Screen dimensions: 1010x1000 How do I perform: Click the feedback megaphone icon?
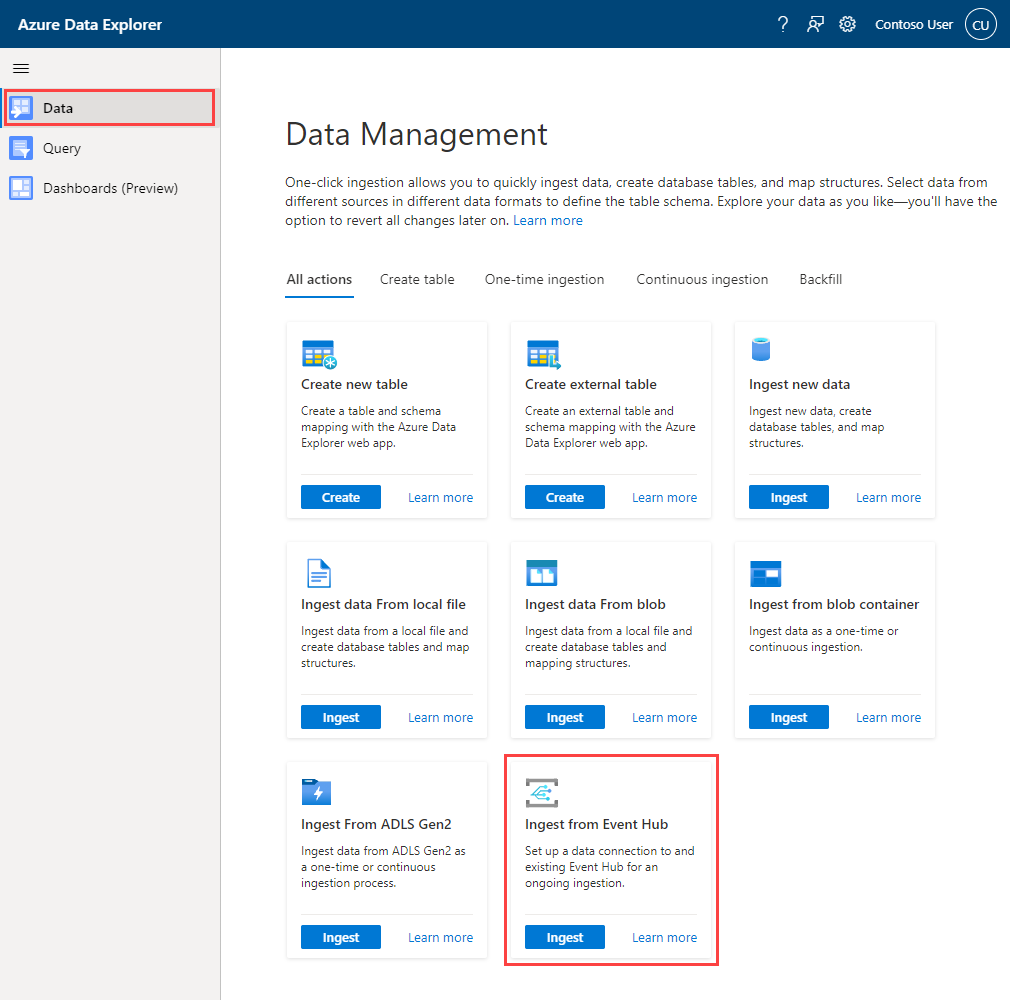point(815,23)
